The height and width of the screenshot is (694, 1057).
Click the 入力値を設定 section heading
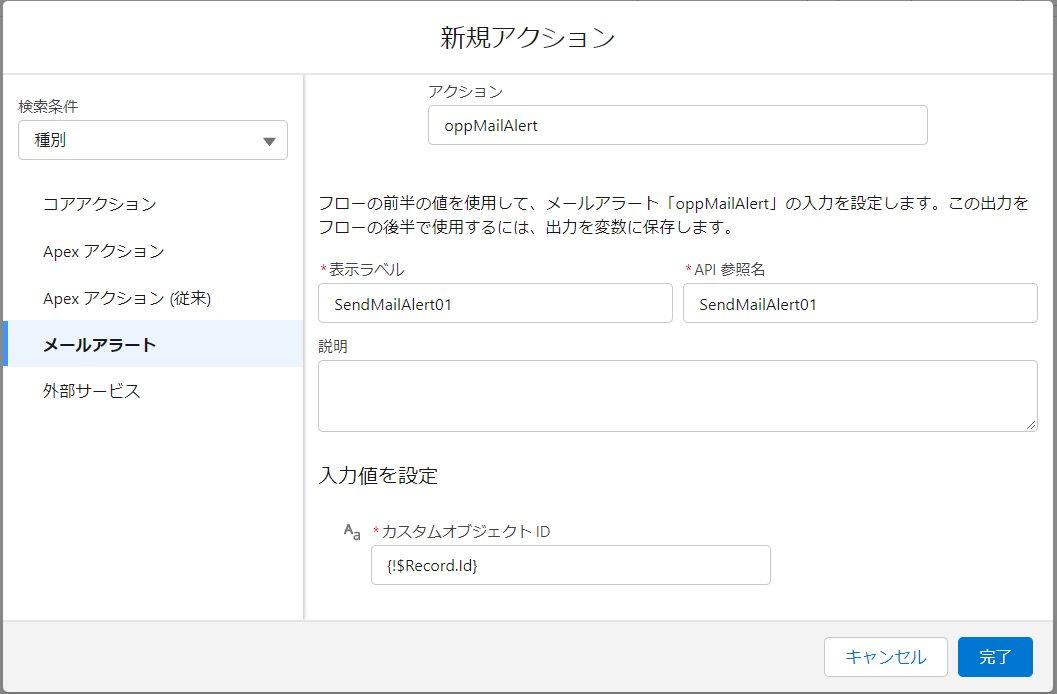tap(378, 476)
